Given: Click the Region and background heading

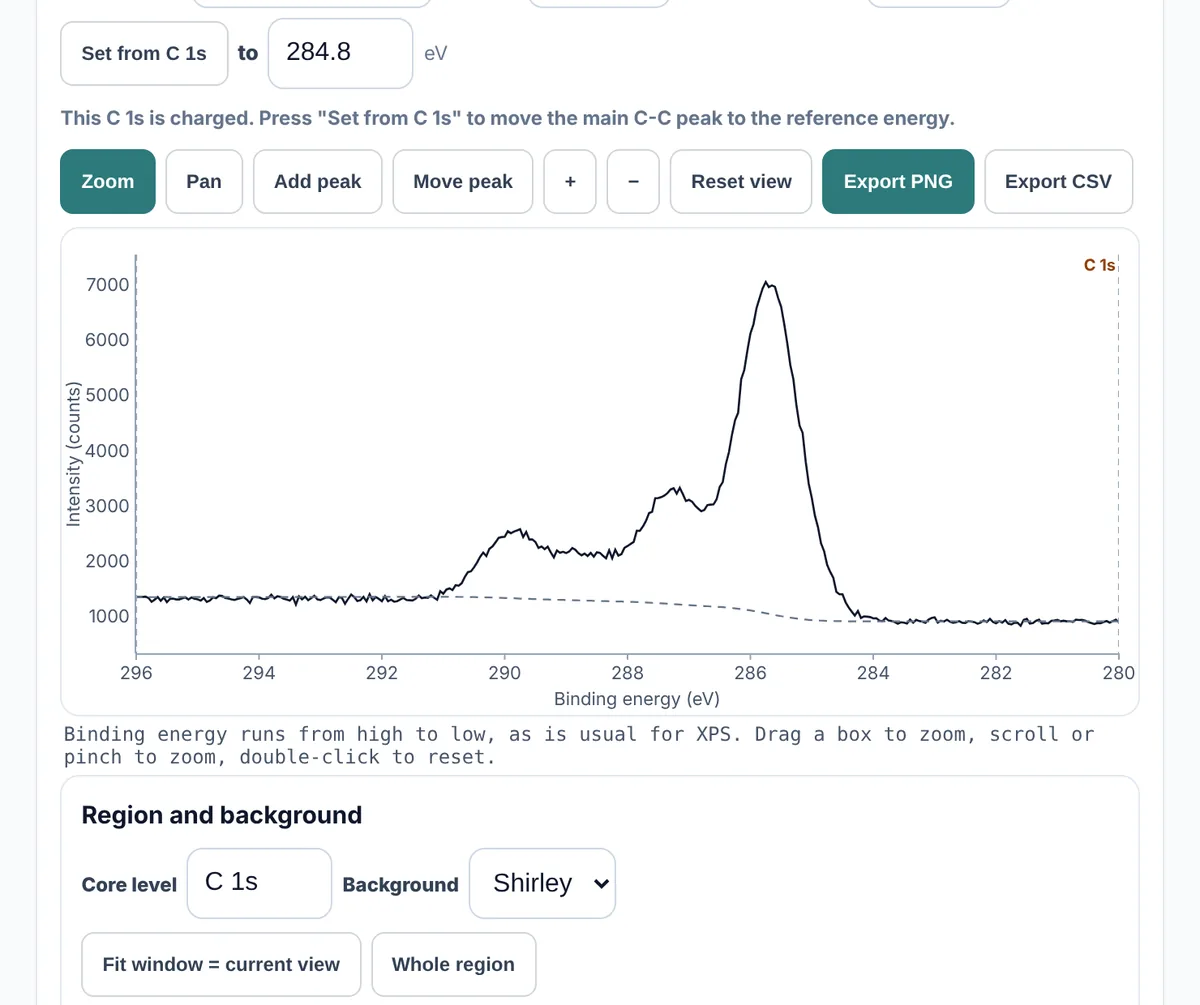Looking at the screenshot, I should click(221, 815).
